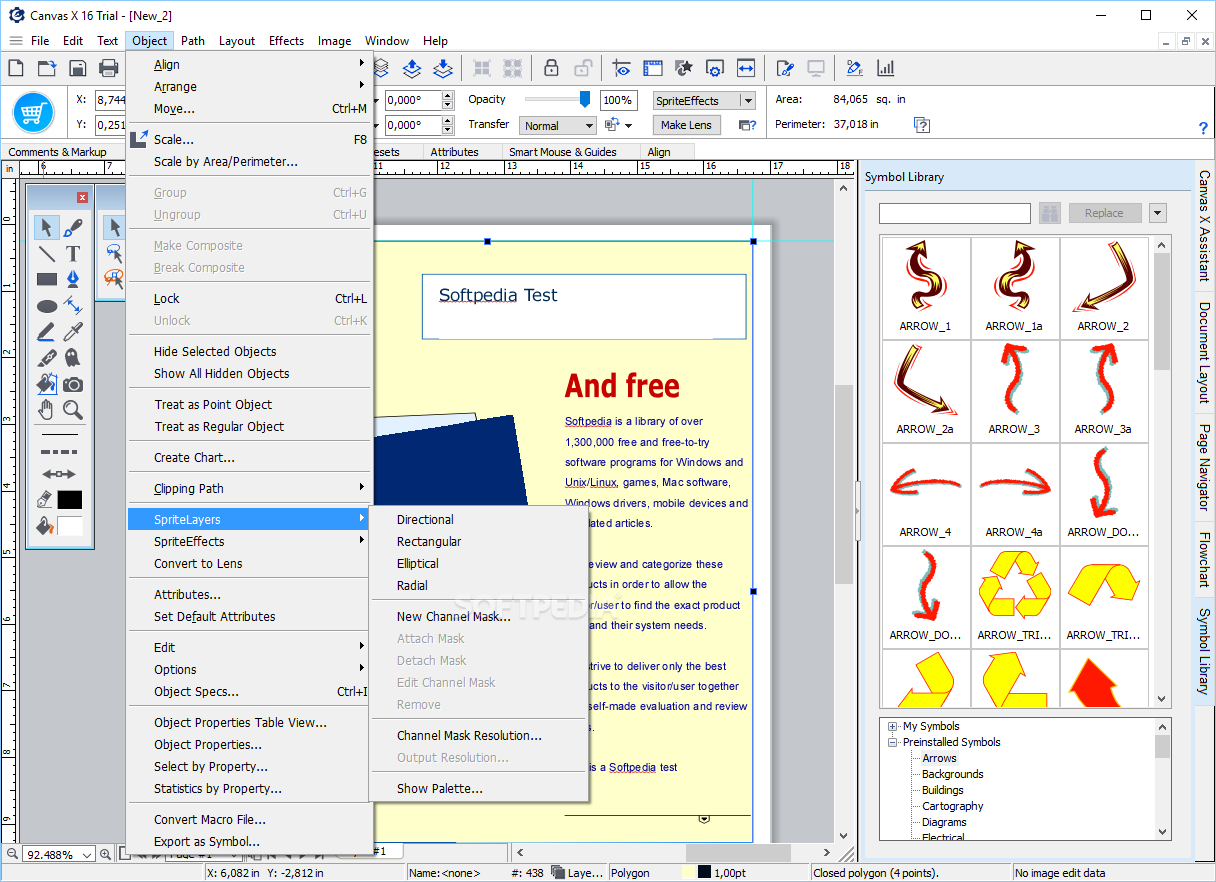
Task: Click the Save disk toolbar icon
Action: [78, 68]
